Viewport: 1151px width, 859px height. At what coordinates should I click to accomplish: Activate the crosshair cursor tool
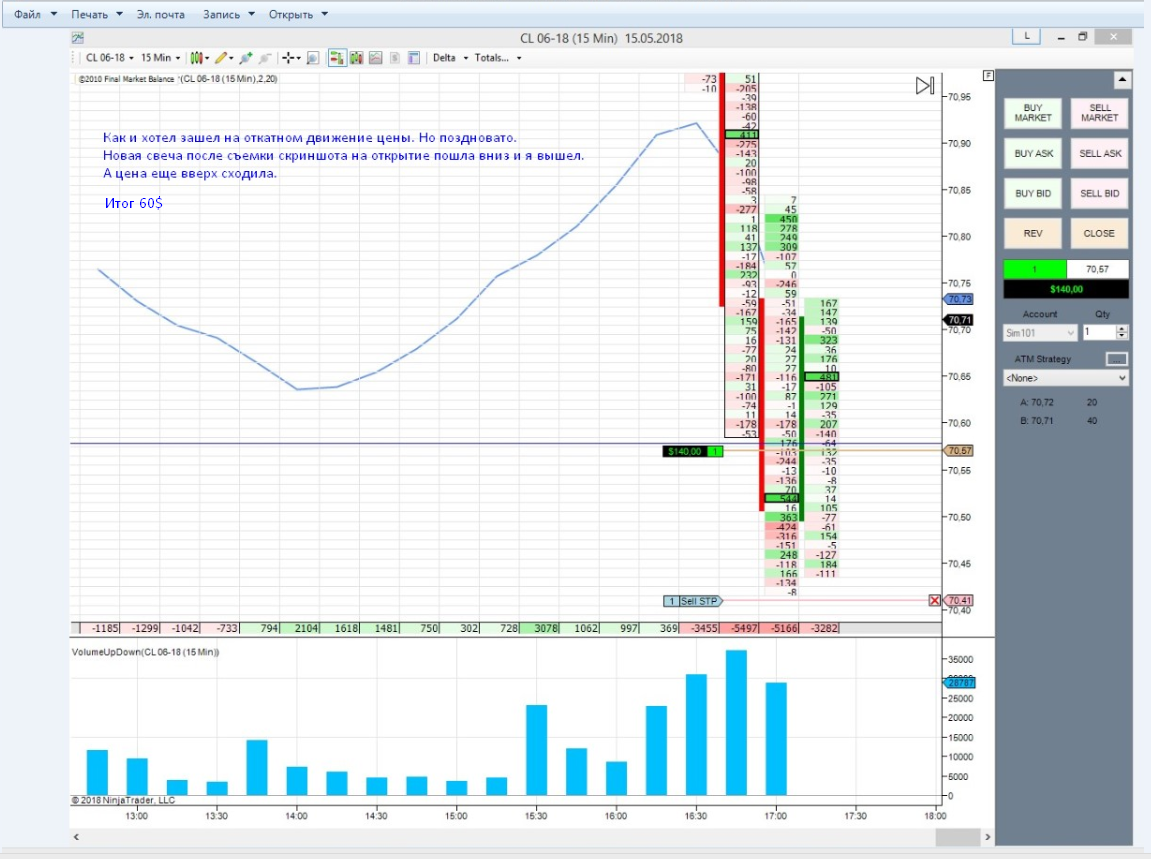(x=288, y=58)
